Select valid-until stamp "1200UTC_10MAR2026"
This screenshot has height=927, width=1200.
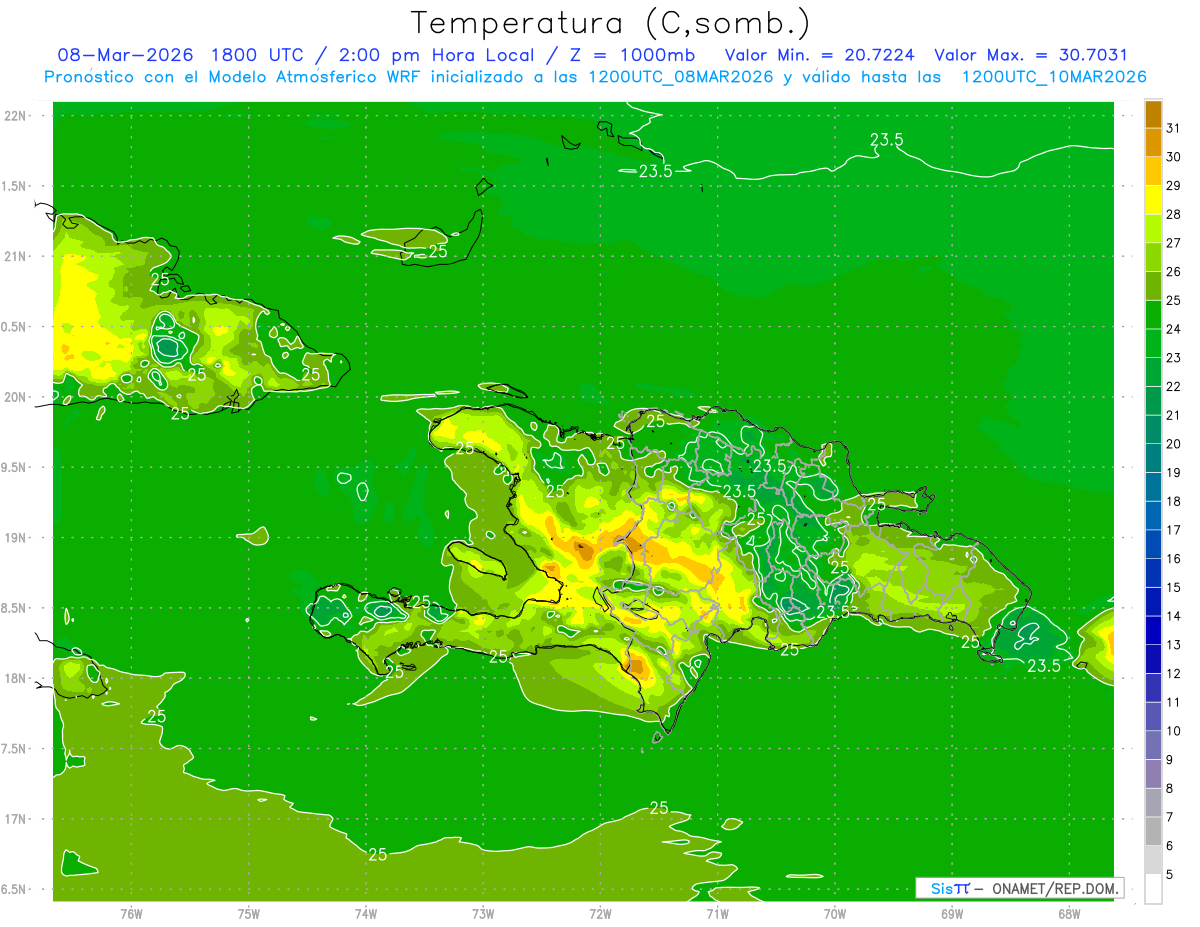coord(1054,77)
